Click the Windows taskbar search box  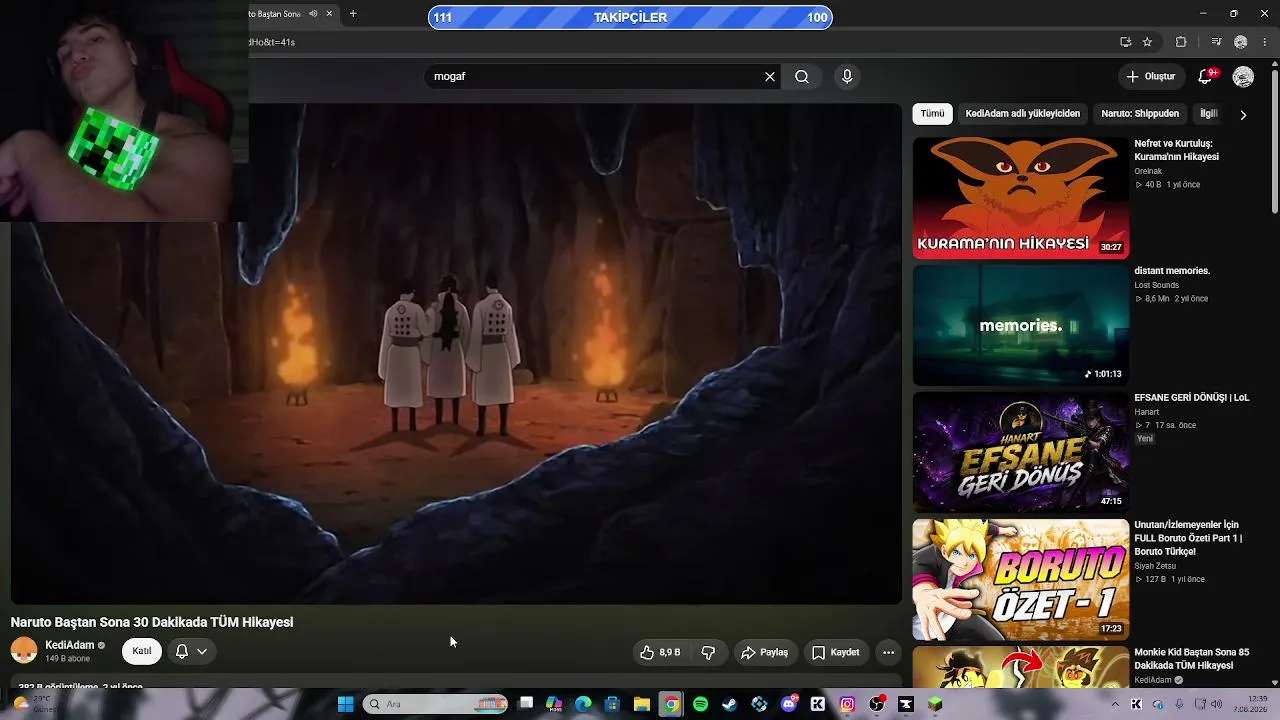pyautogui.click(x=435, y=704)
